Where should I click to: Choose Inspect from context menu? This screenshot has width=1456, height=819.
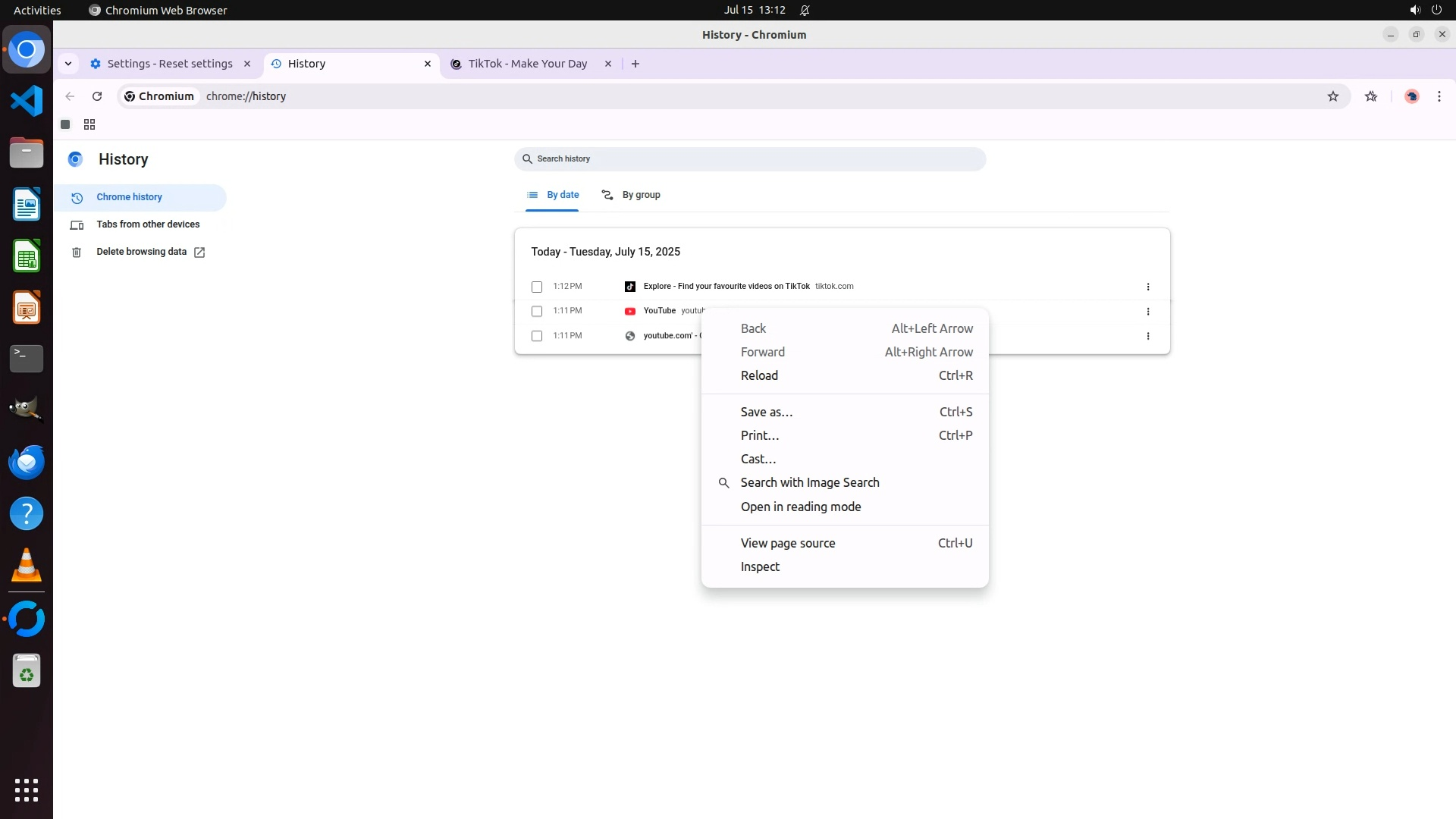(x=760, y=566)
